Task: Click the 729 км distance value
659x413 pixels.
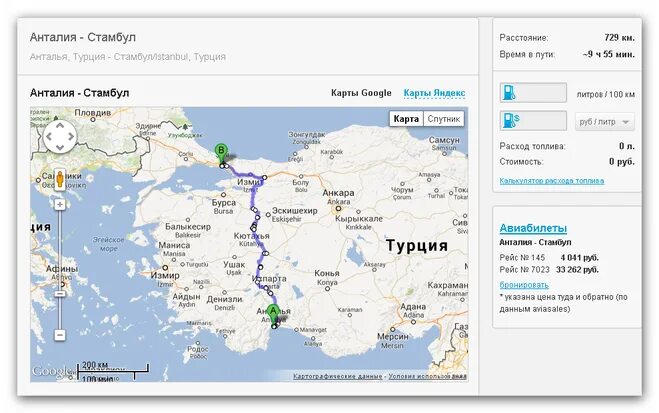Action: point(619,37)
